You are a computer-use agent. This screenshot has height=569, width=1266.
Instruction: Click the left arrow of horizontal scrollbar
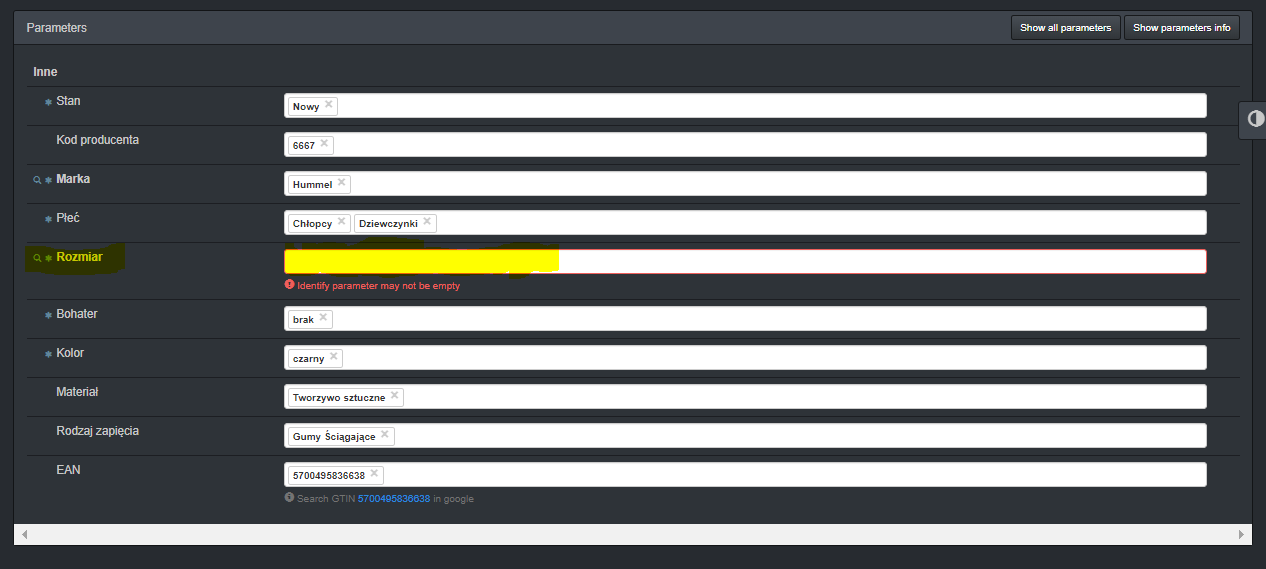pyautogui.click(x=23, y=535)
